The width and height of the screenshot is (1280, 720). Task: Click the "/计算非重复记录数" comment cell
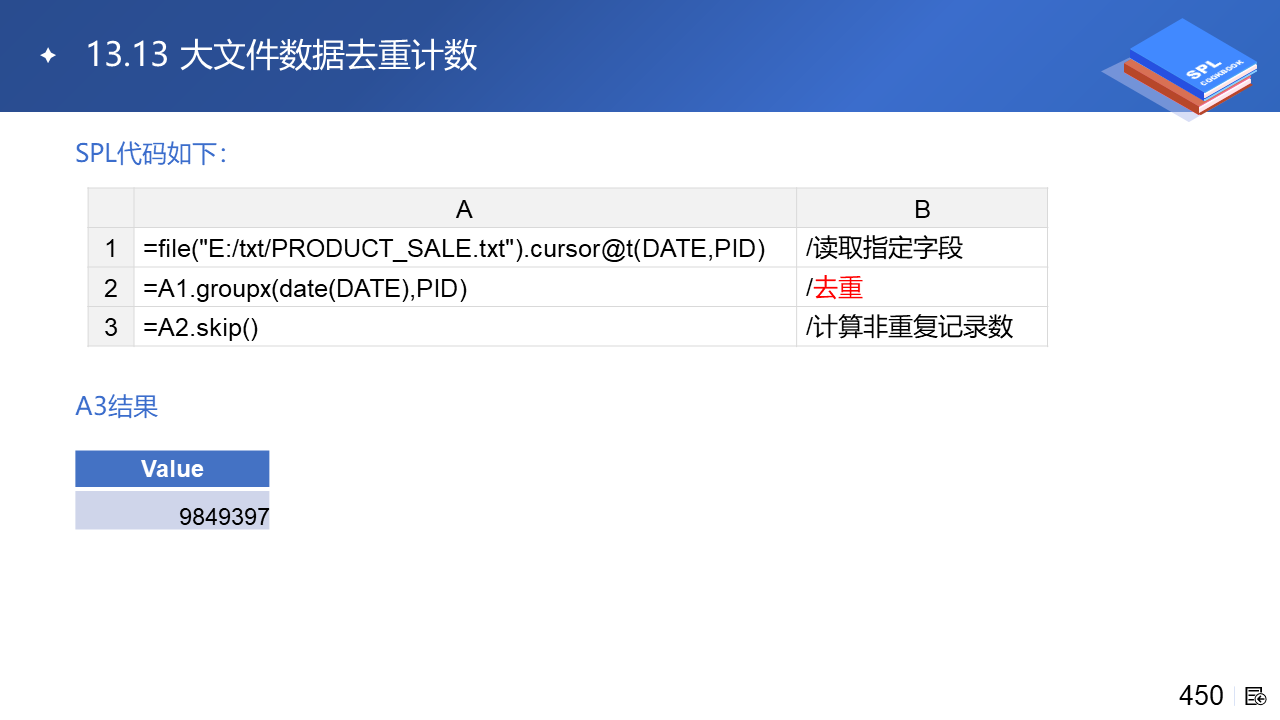[909, 327]
